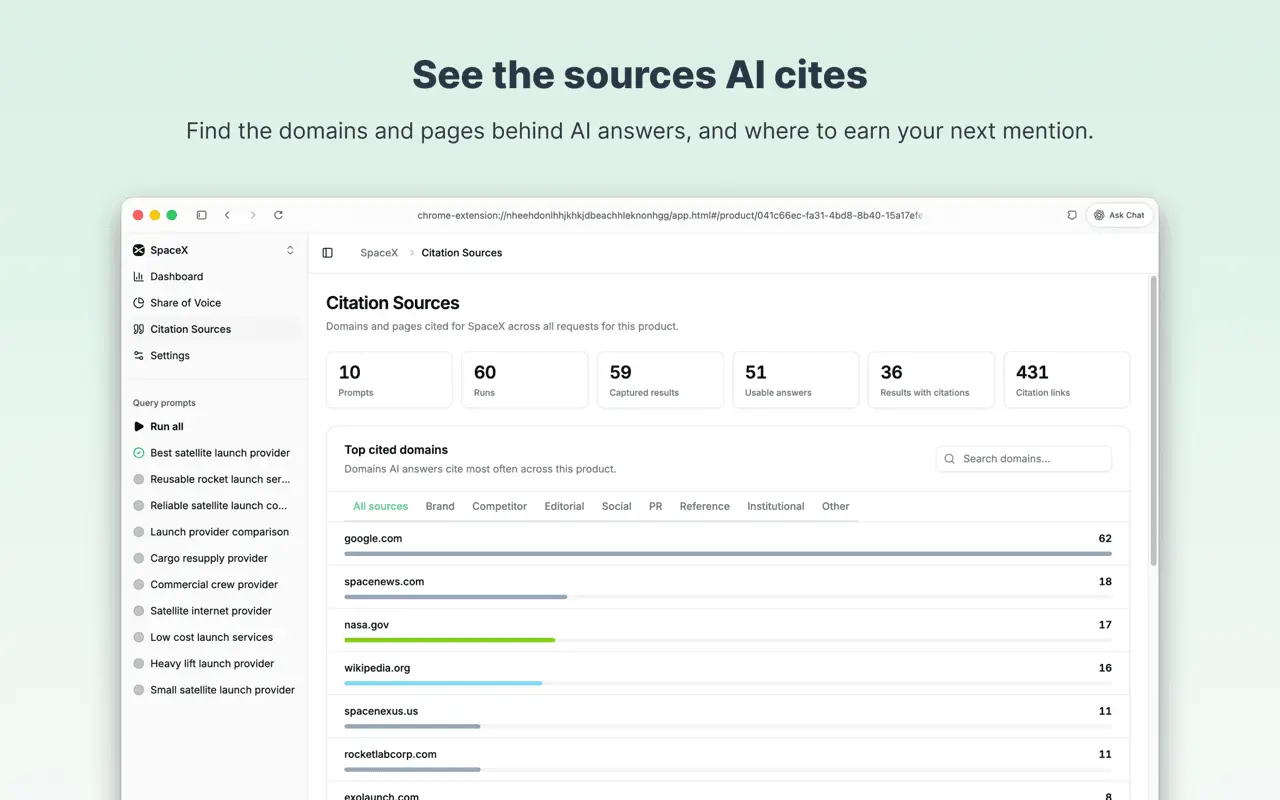Open the Launch provider comparison prompt

219,532
